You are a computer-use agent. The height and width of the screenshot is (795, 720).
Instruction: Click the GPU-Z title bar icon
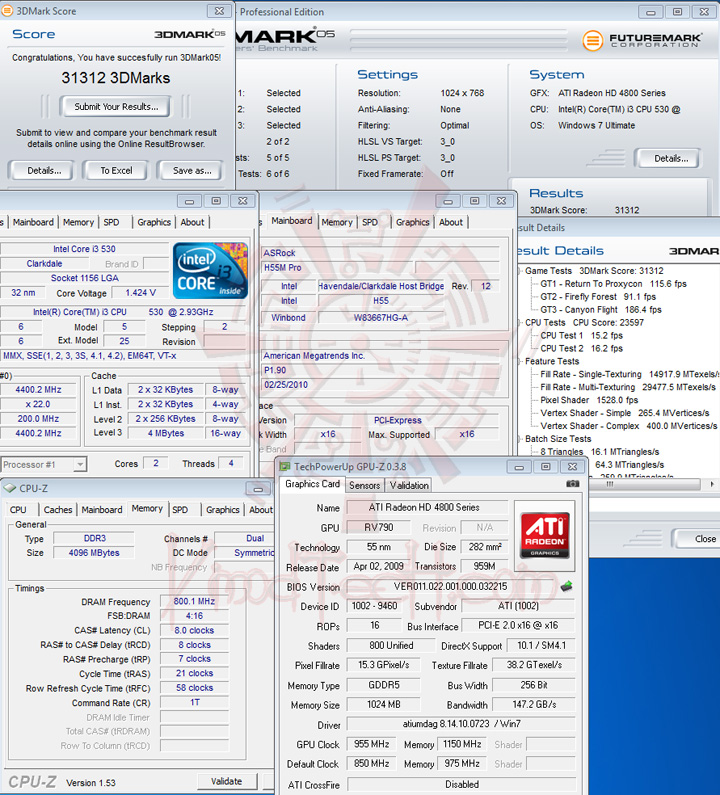(285, 466)
